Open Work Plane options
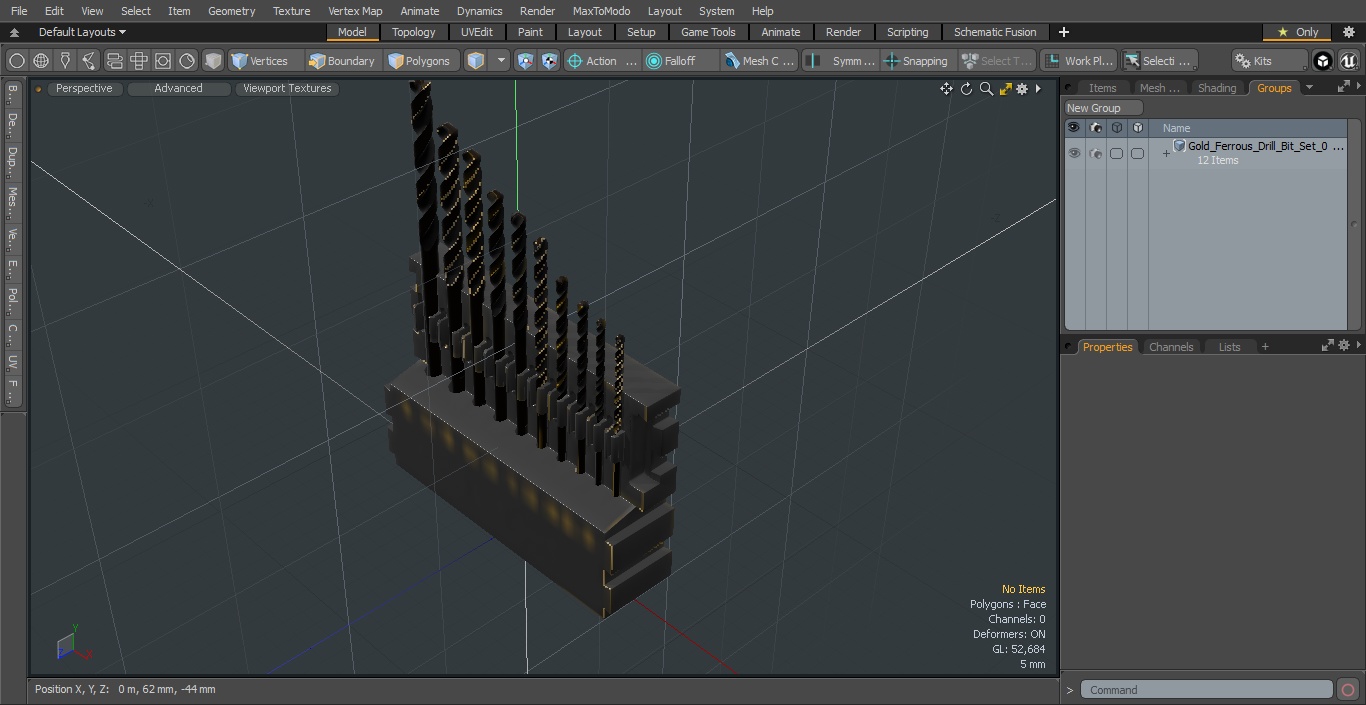This screenshot has height=705, width=1366. tap(1078, 61)
